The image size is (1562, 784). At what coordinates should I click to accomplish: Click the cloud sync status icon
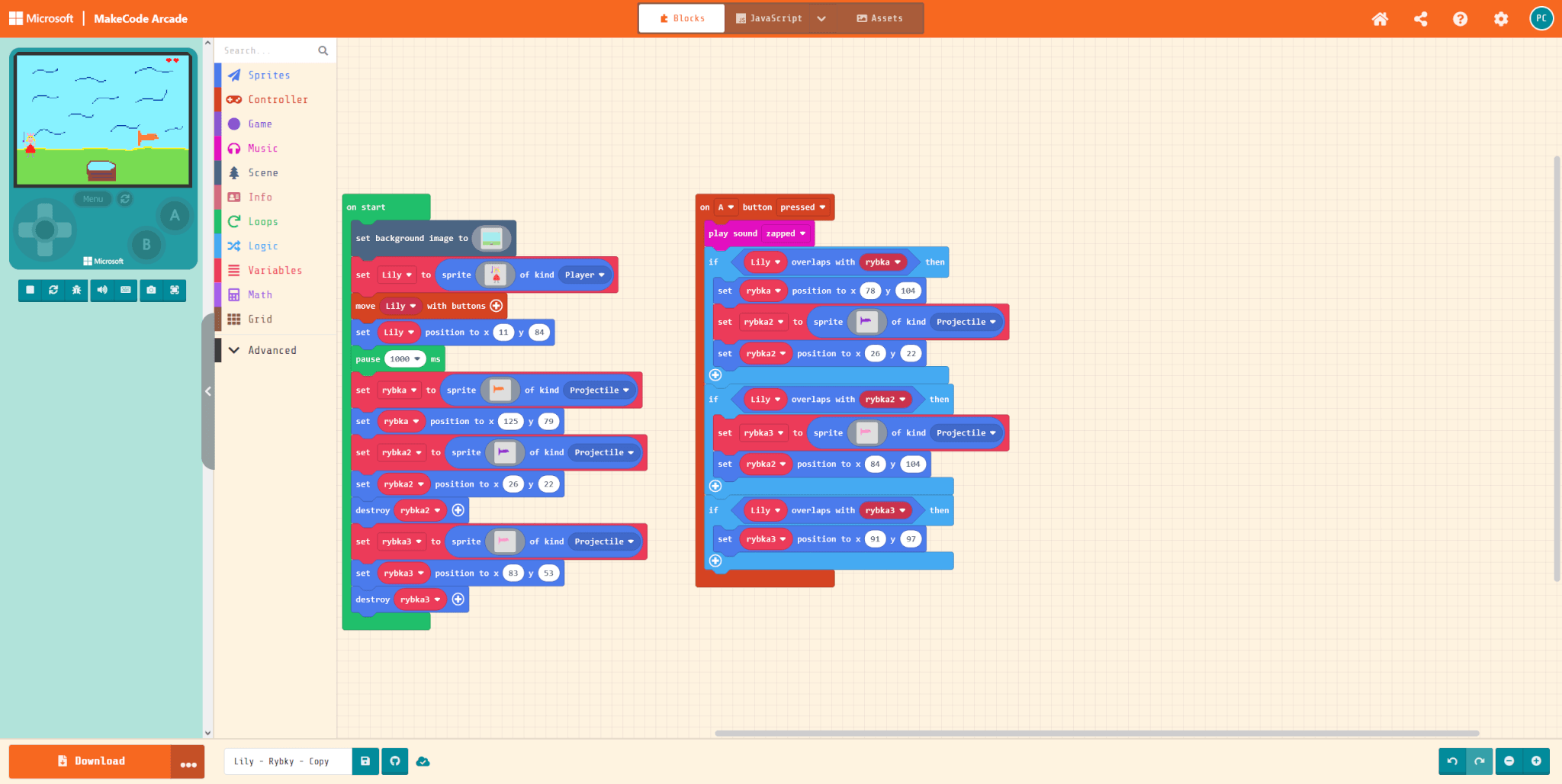423,761
